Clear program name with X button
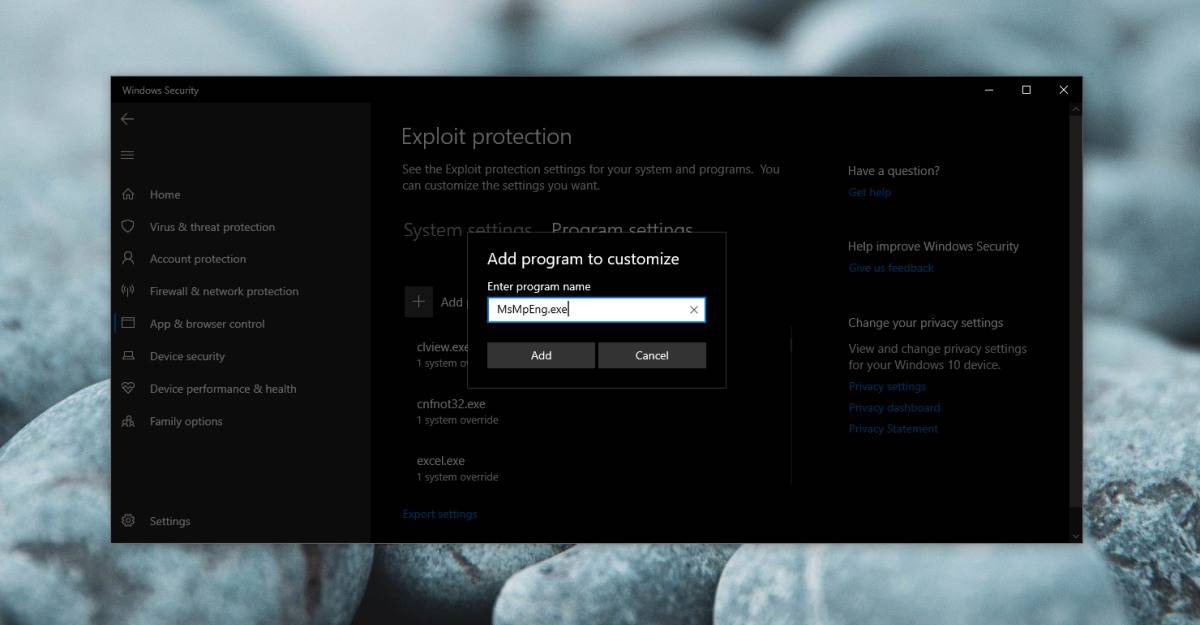Viewport: 1200px width, 625px height. [694, 310]
